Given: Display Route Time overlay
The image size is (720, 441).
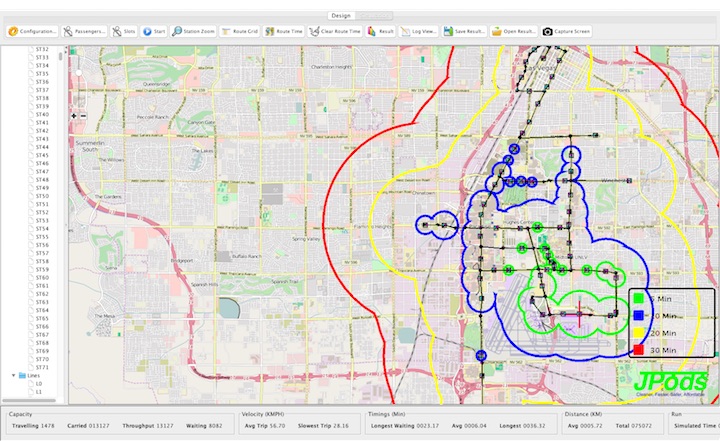Looking at the screenshot, I should pyautogui.click(x=286, y=31).
